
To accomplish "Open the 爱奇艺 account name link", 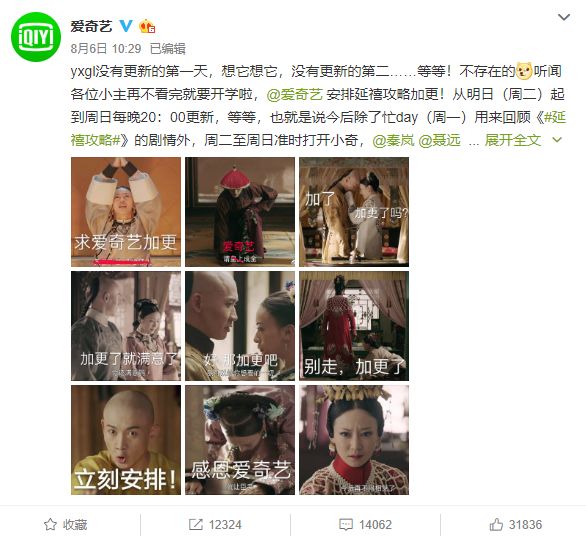I will coord(92,26).
